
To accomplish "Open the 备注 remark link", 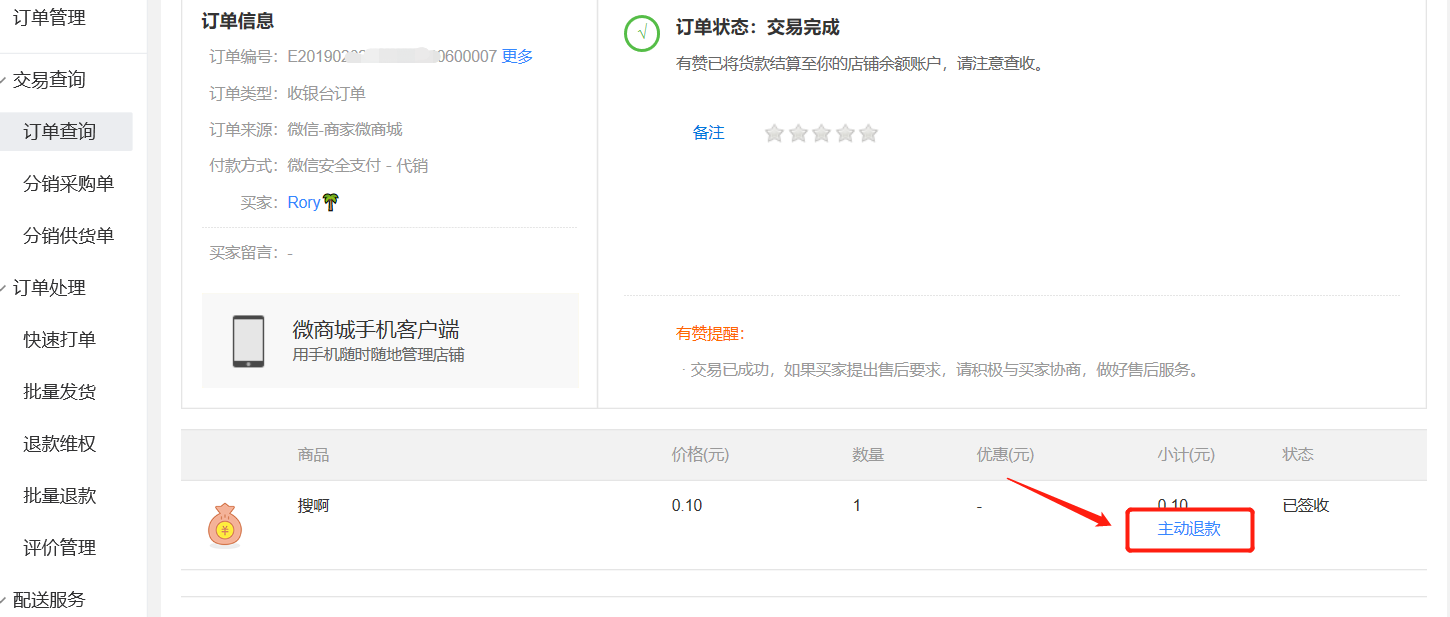I will (x=708, y=133).
